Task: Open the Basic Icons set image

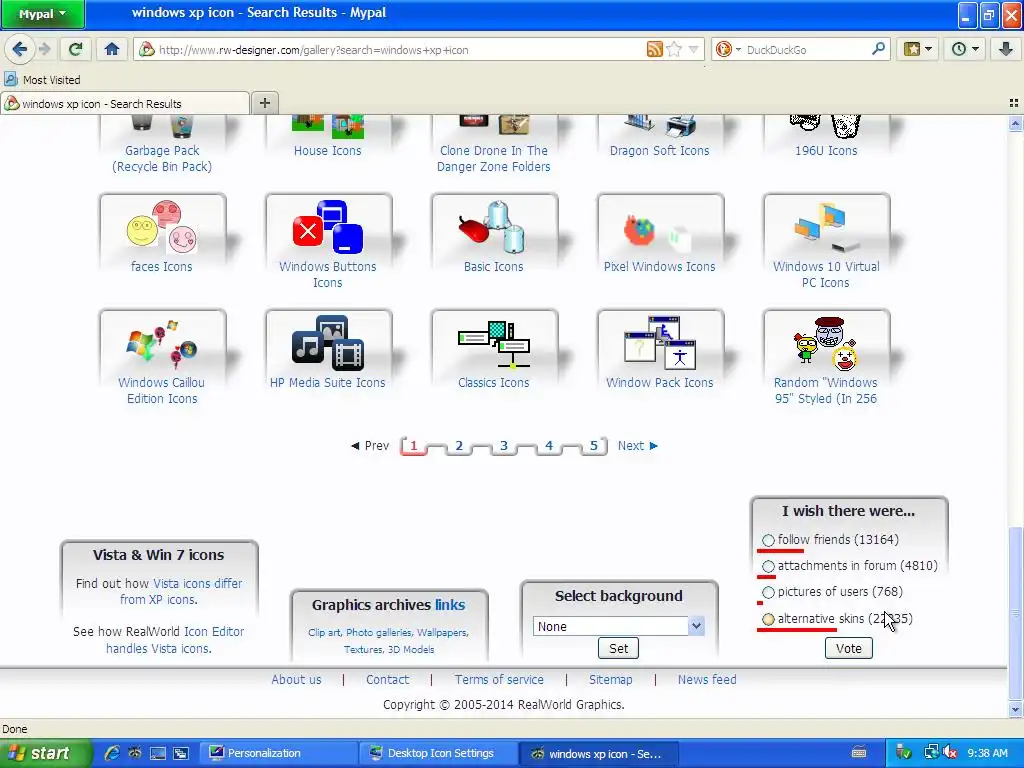Action: coord(494,227)
